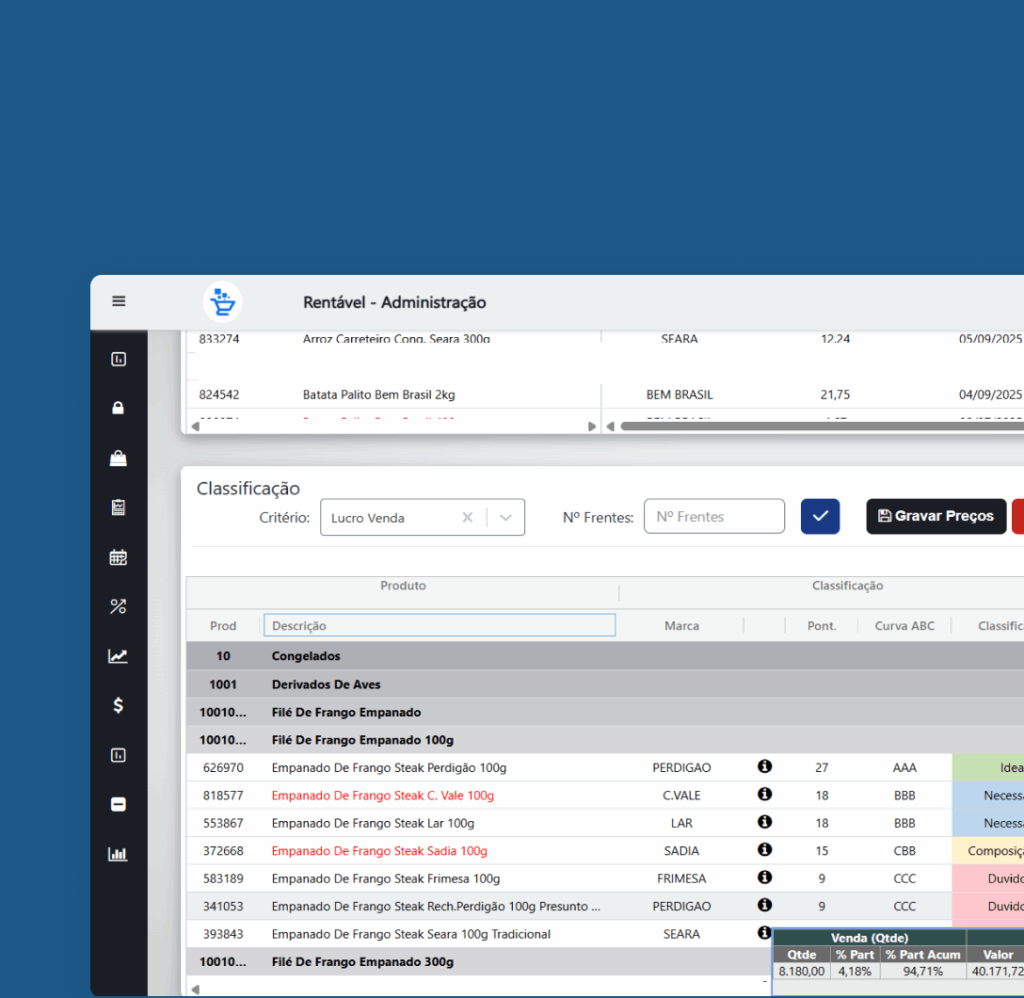Click the Rentável shopping cart logo
The image size is (1024, 998).
point(223,302)
